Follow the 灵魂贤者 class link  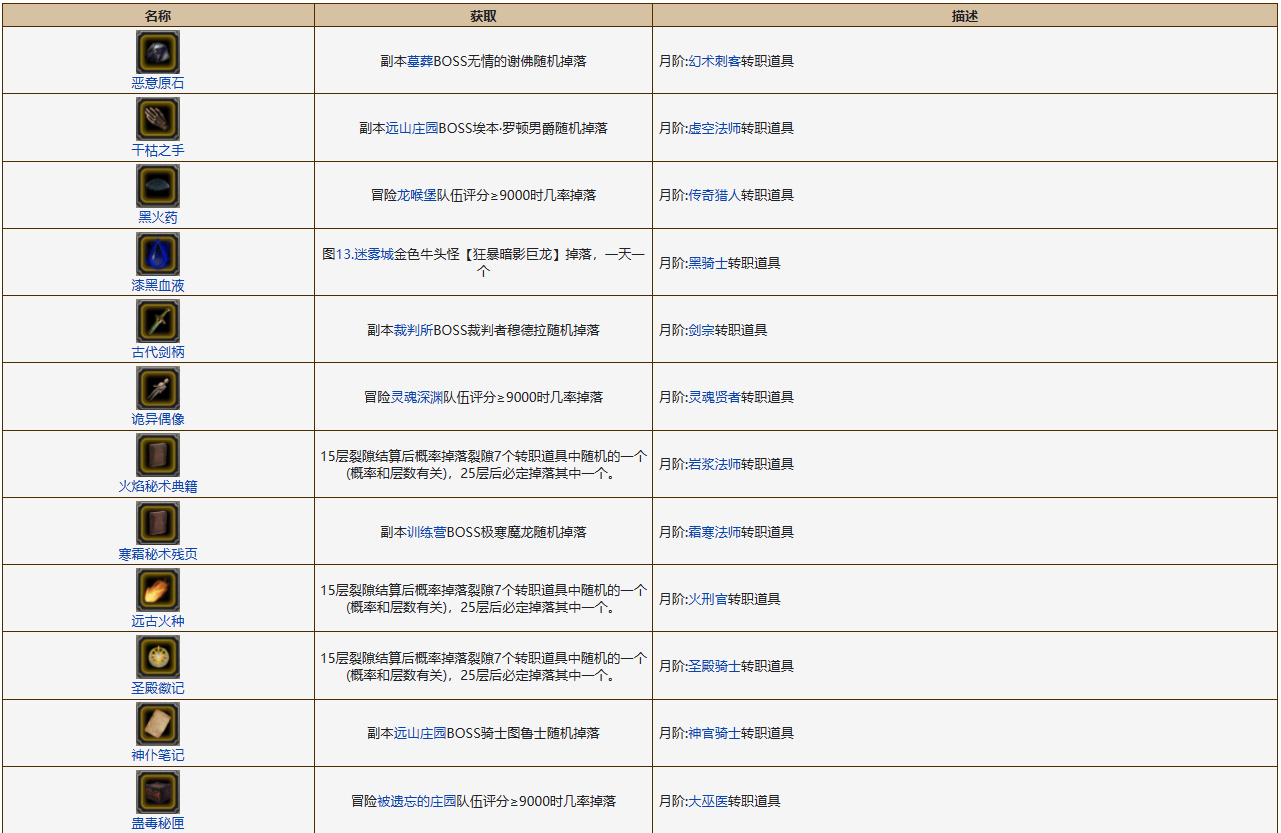click(714, 397)
